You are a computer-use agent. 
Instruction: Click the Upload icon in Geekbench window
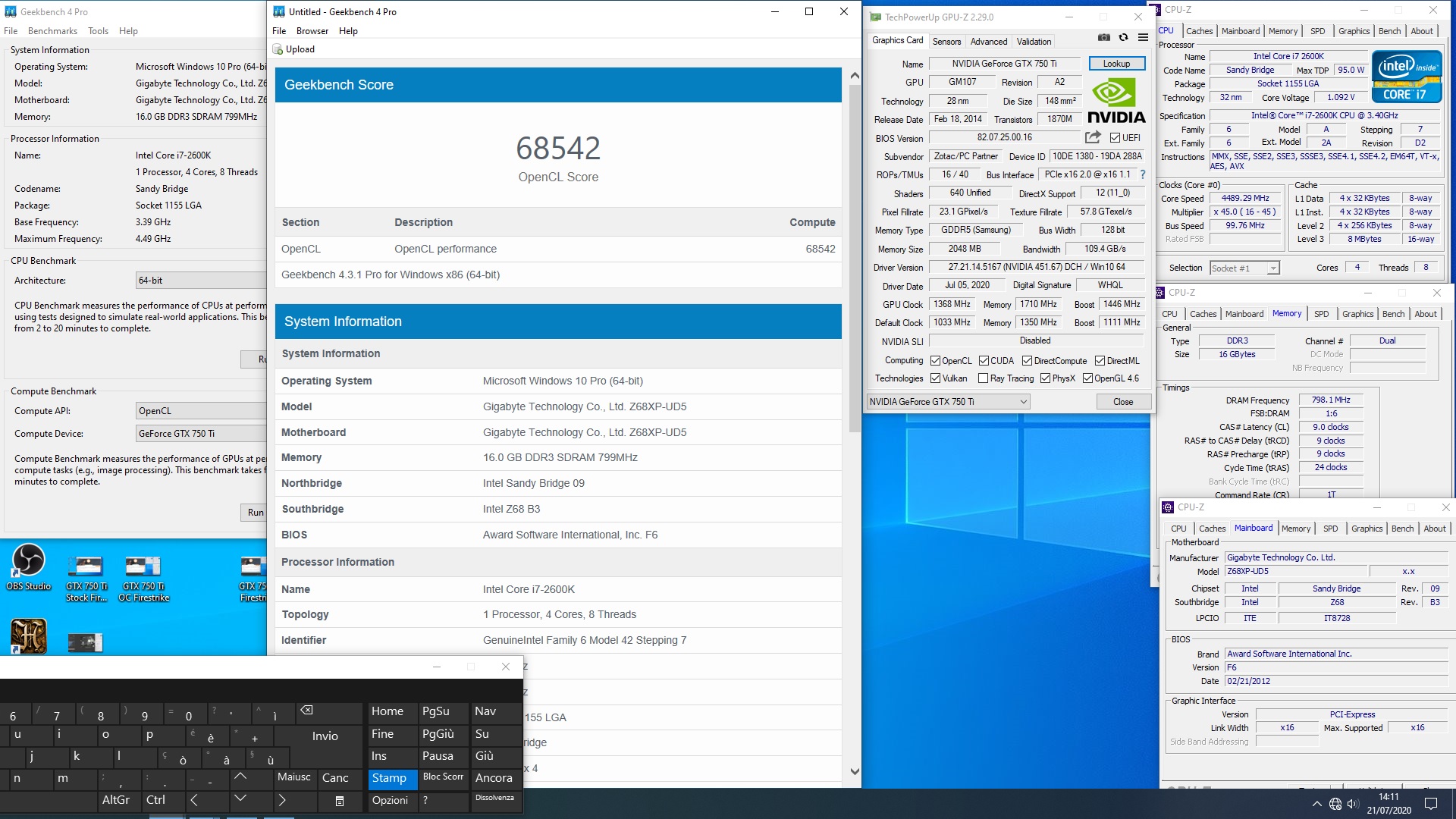[x=278, y=49]
